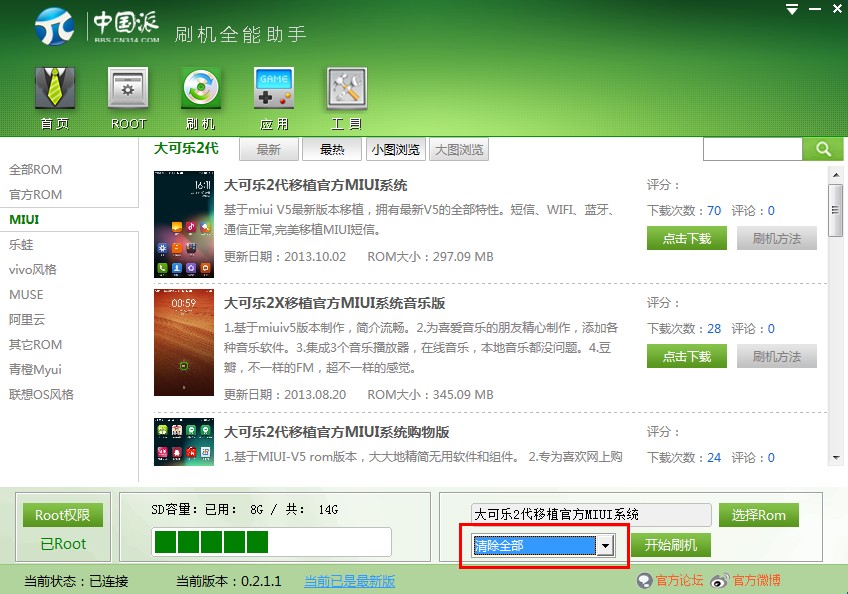
Task: Switch to 最新 sorting tab
Action: point(269,149)
